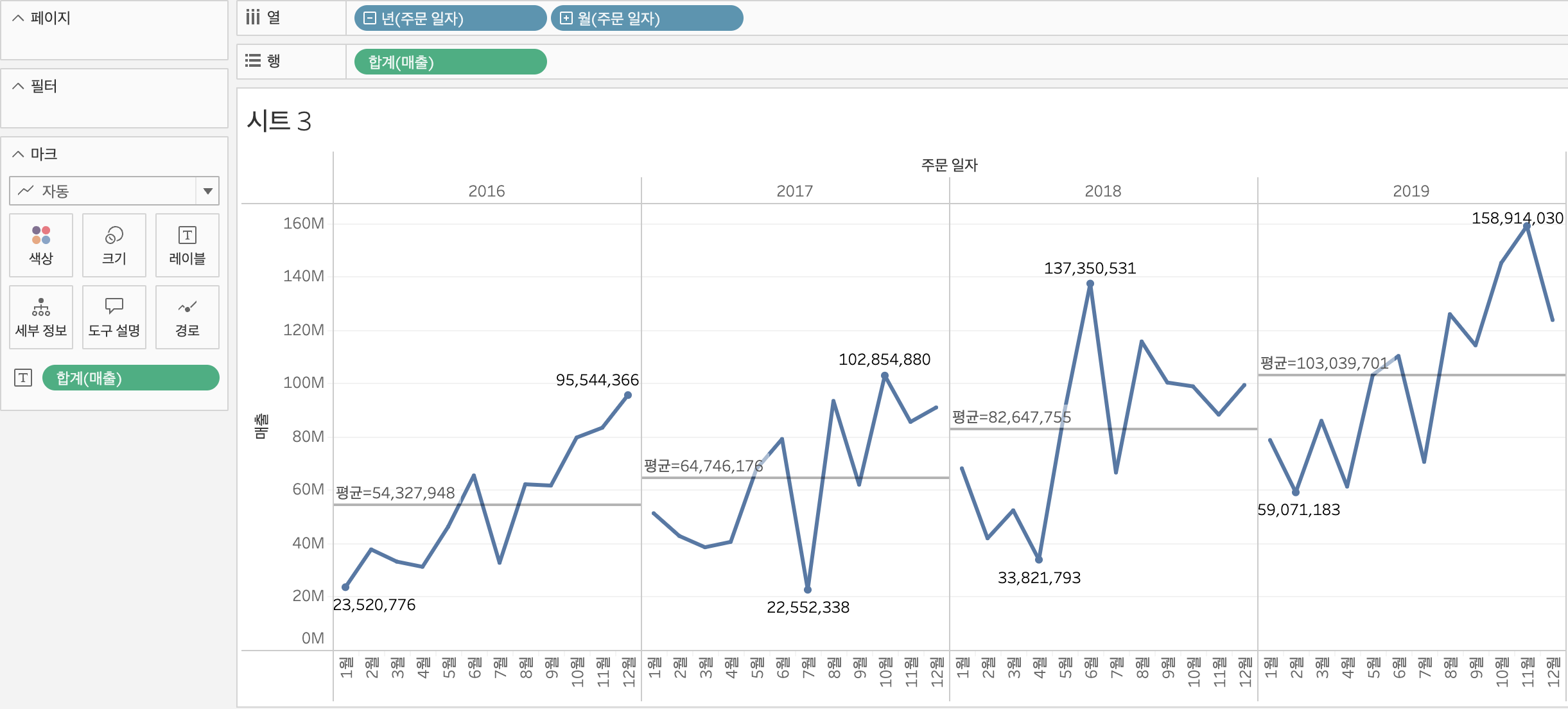The image size is (1568, 709).
Task: Open the 색상 (Color) marks card
Action: [41, 245]
